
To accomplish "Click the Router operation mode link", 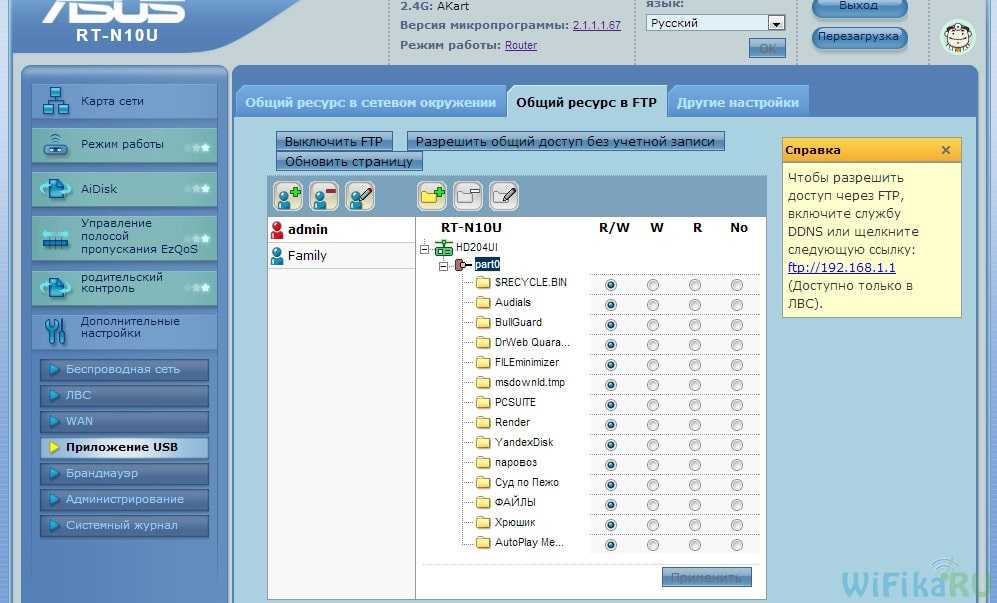I will point(521,45).
